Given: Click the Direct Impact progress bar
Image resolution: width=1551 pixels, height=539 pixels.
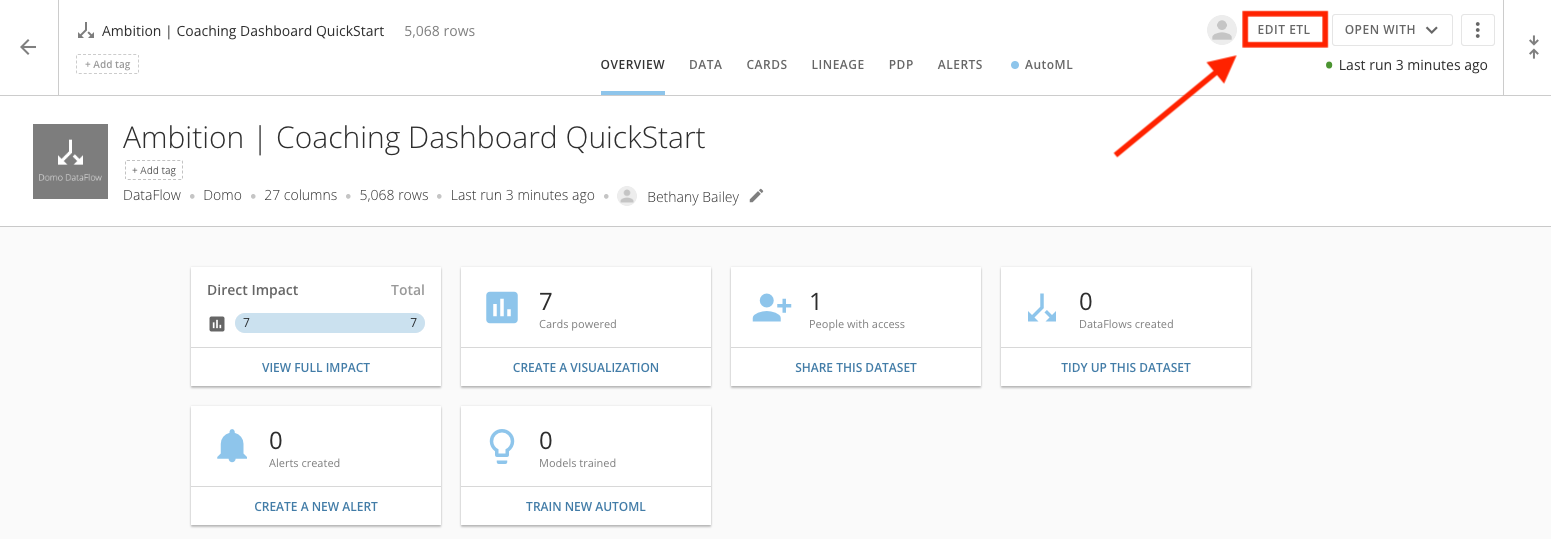Looking at the screenshot, I should point(329,323).
